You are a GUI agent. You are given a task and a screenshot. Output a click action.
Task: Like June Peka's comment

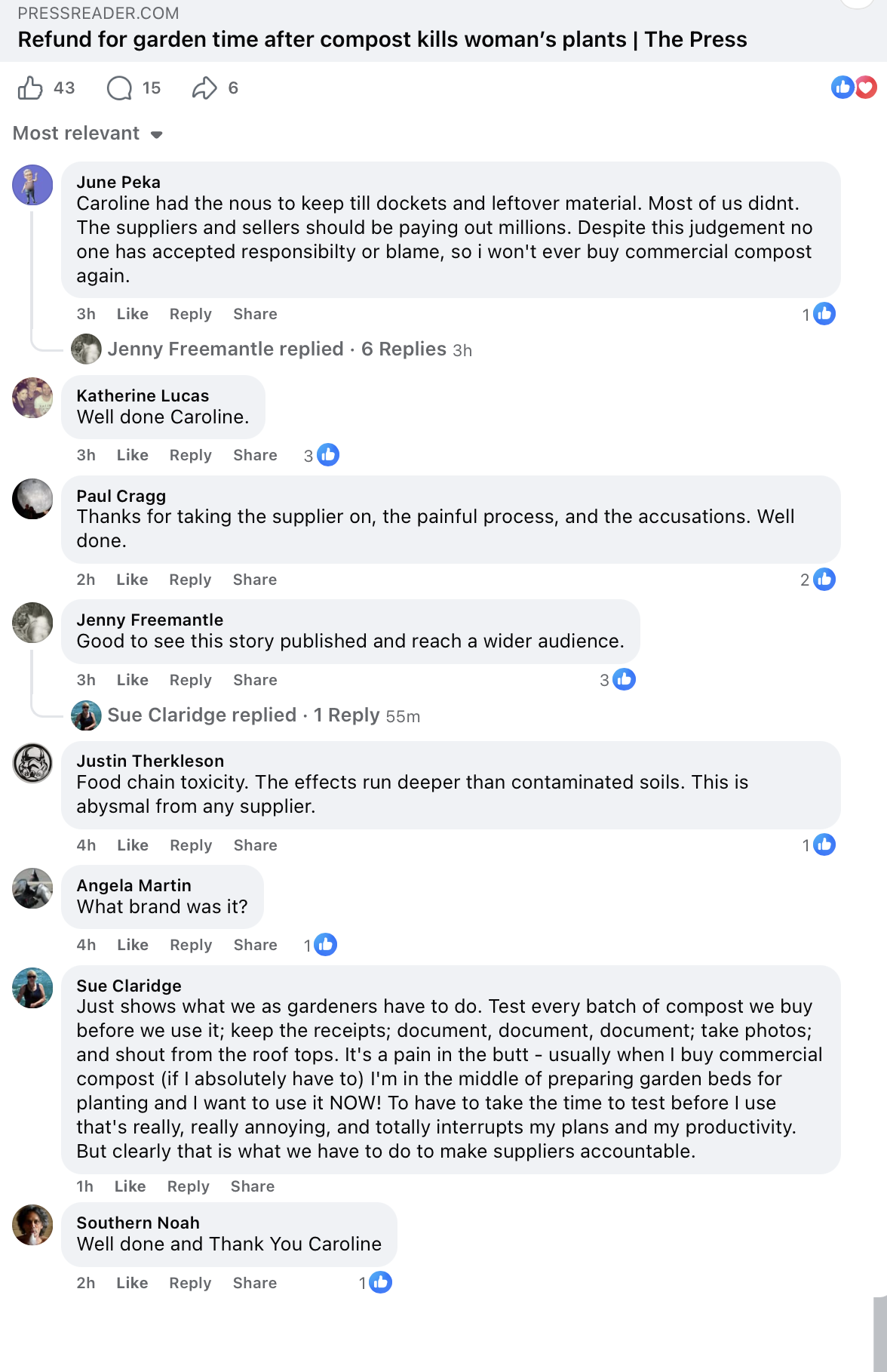133,314
